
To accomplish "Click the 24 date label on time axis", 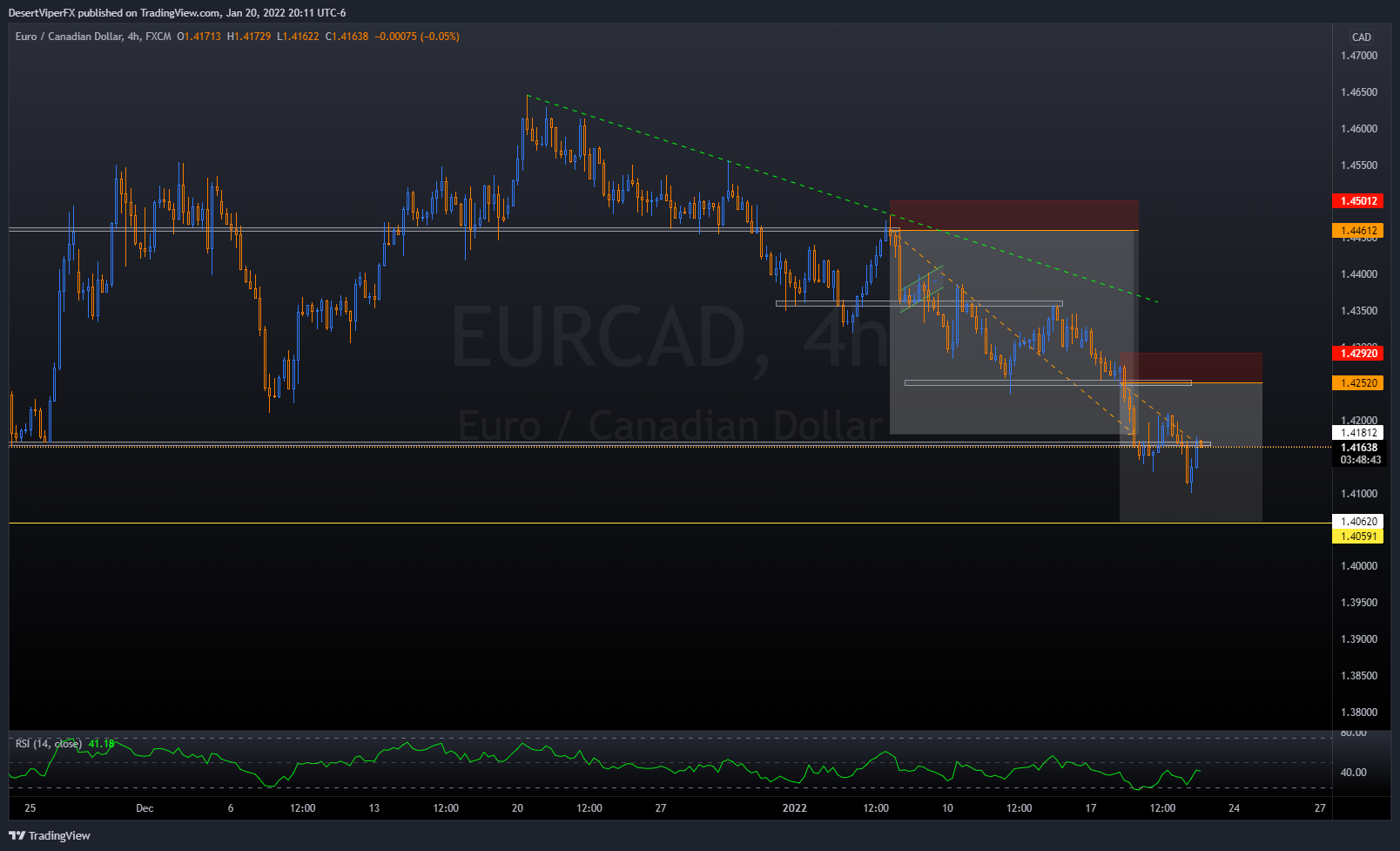I will 1234,808.
